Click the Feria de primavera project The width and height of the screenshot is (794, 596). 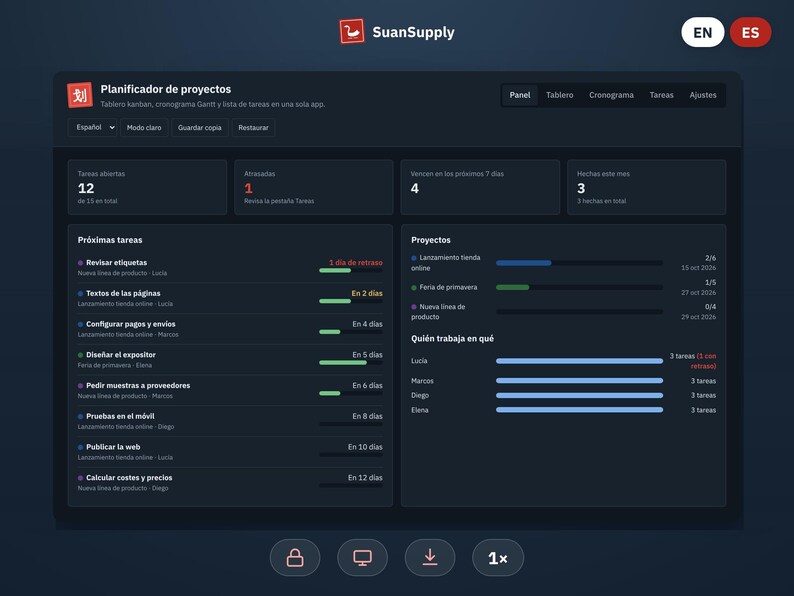pyautogui.click(x=564, y=287)
